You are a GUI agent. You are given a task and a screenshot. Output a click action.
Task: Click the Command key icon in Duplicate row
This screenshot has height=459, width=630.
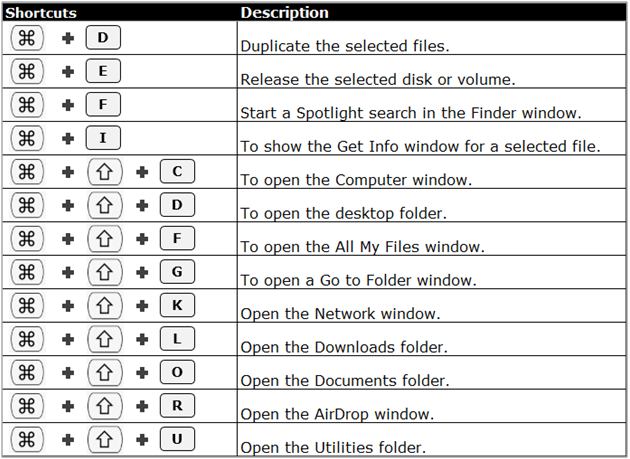click(x=27, y=38)
